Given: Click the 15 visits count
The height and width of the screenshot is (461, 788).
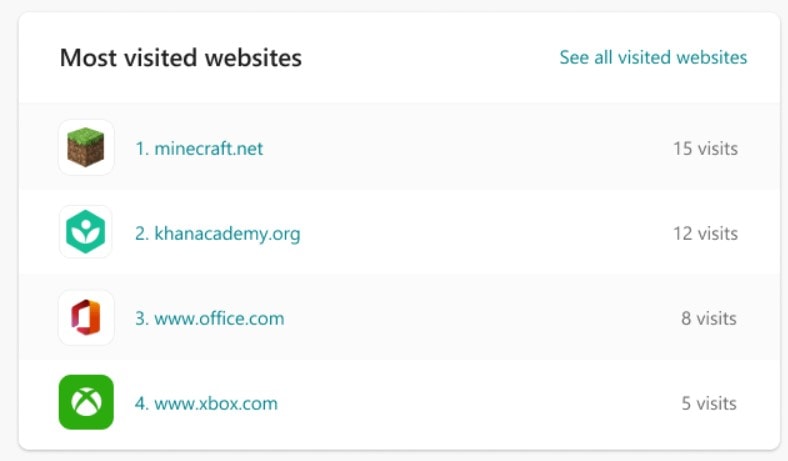Looking at the screenshot, I should pyautogui.click(x=706, y=148).
